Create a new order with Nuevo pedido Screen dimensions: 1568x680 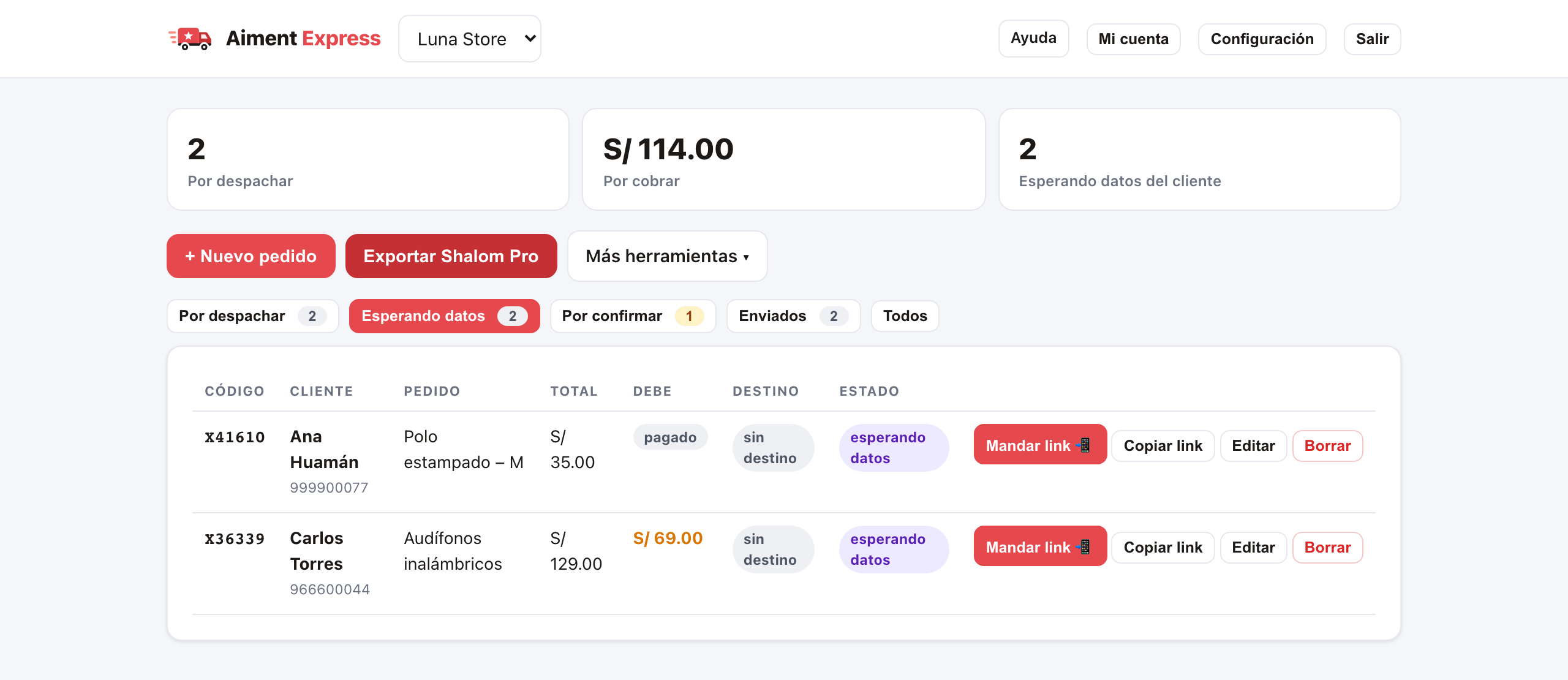pos(251,256)
